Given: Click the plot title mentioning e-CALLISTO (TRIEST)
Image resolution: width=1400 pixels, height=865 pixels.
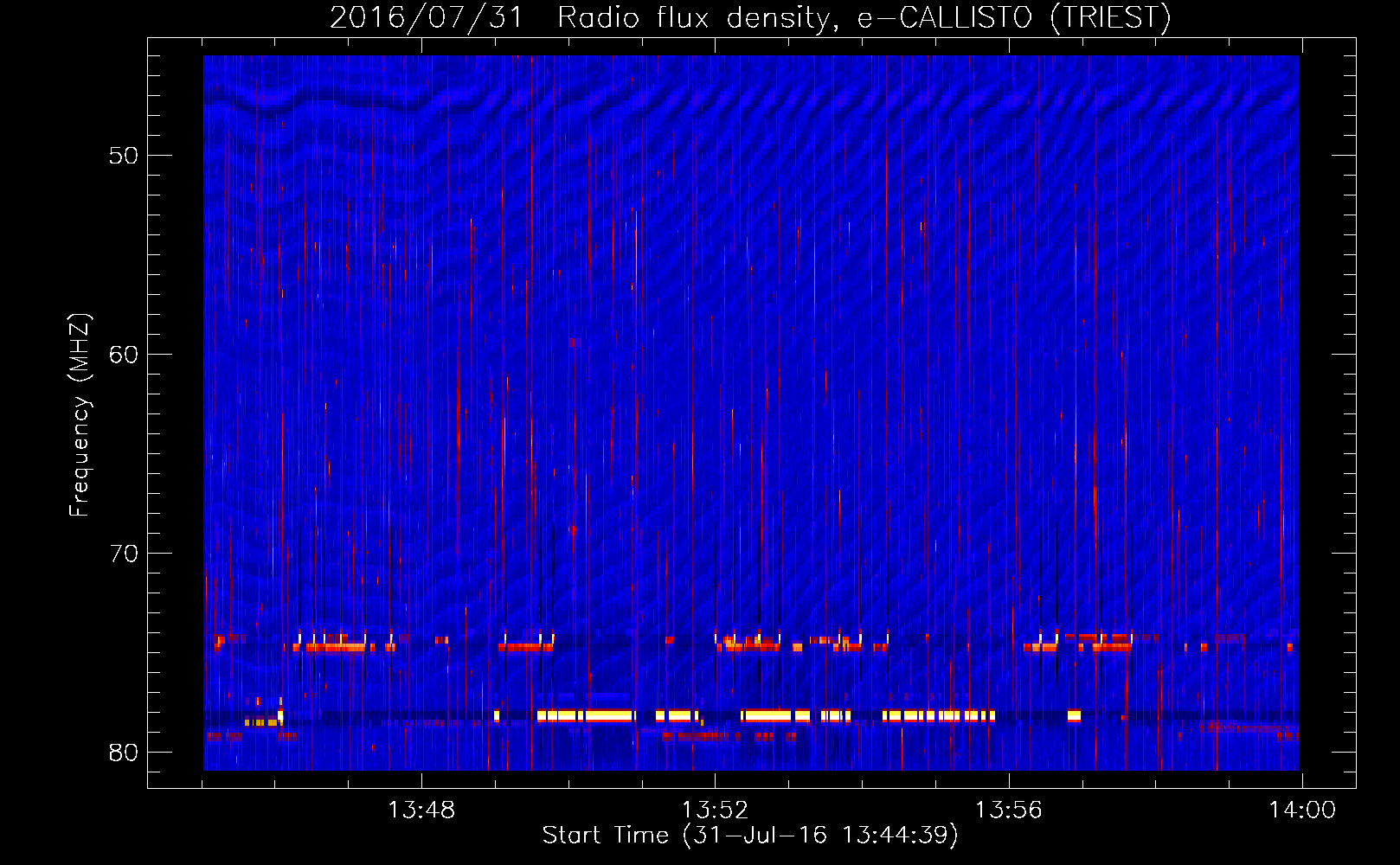Looking at the screenshot, I should coord(750,17).
